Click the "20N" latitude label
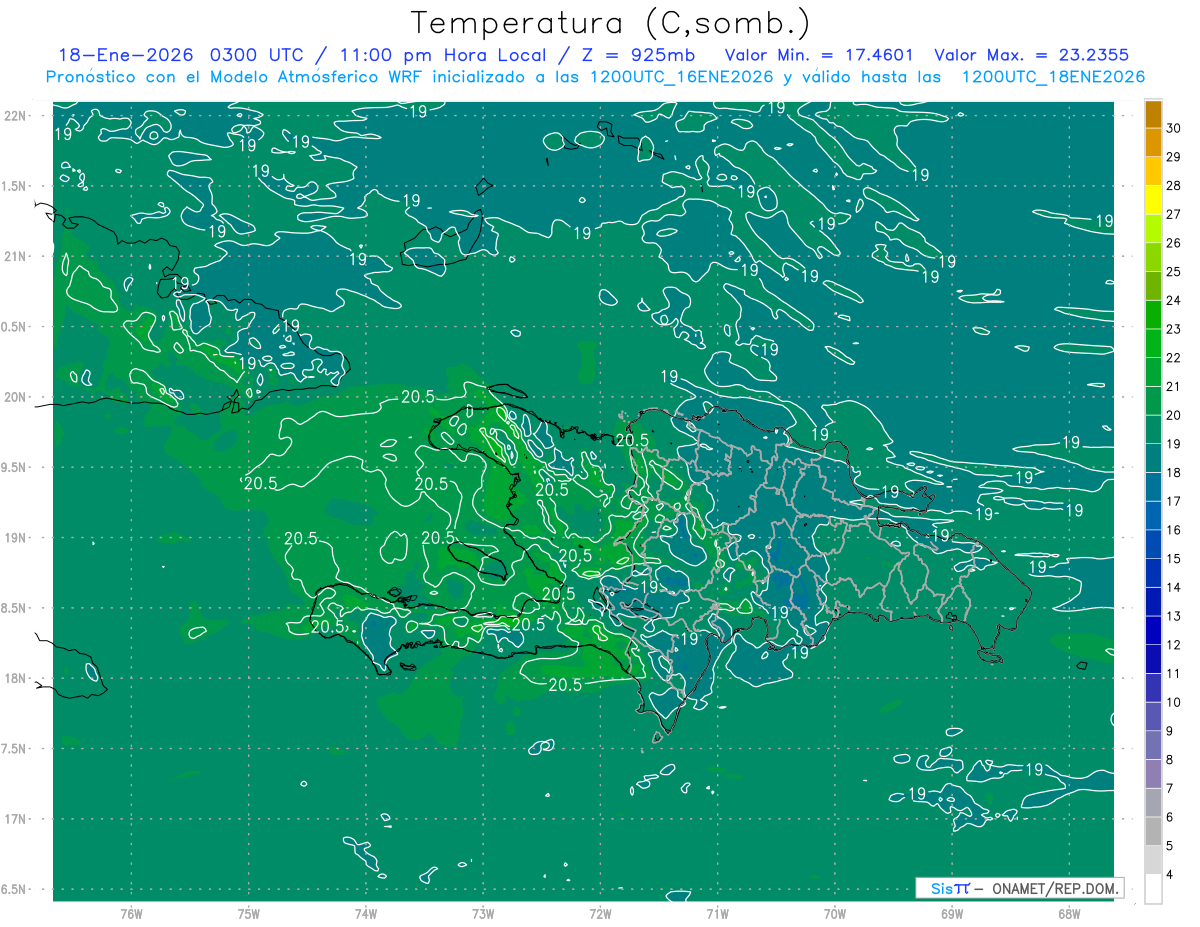This screenshot has height=927, width=1200. point(16,397)
